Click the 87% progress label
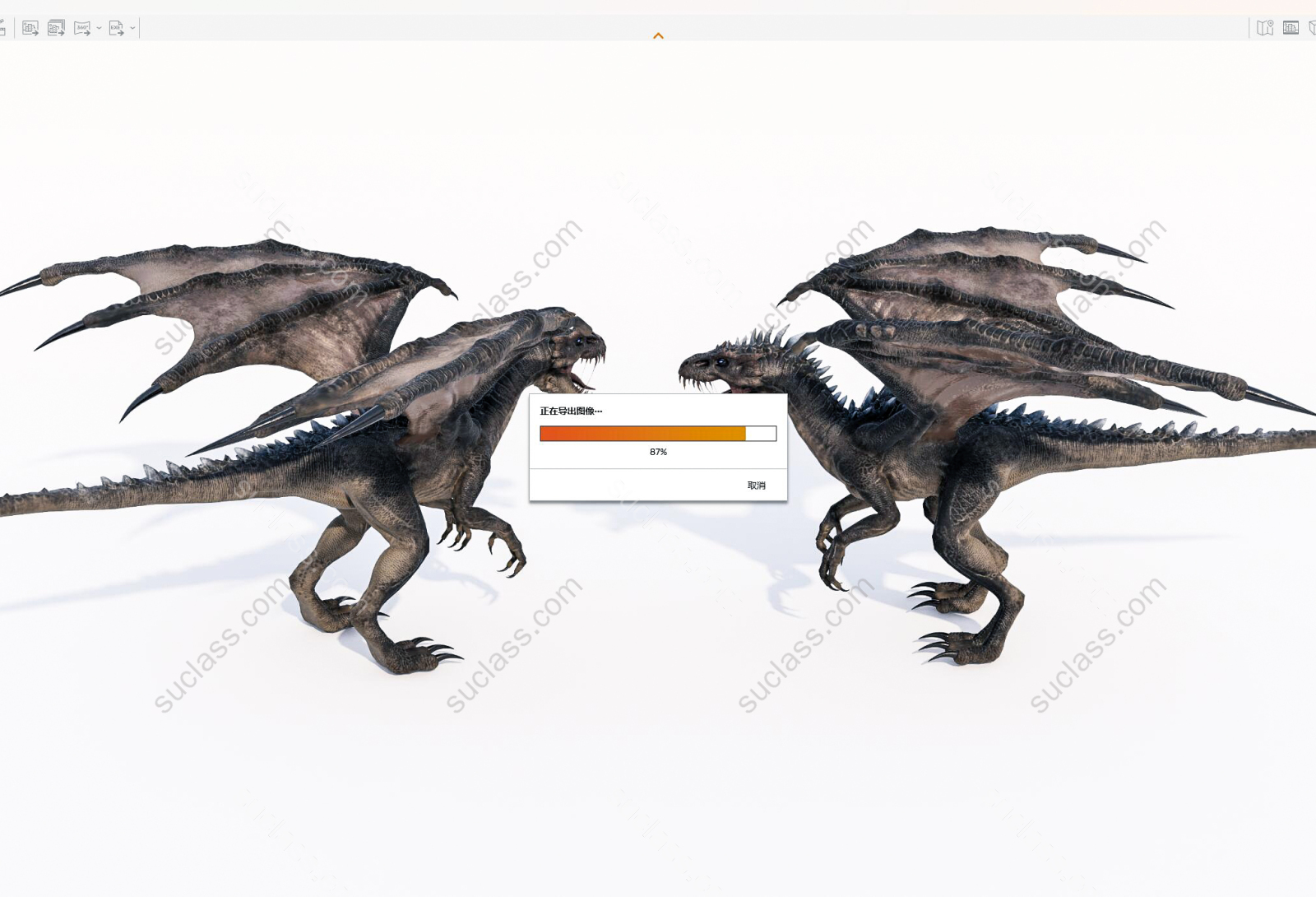The image size is (1316, 897). pos(658,452)
